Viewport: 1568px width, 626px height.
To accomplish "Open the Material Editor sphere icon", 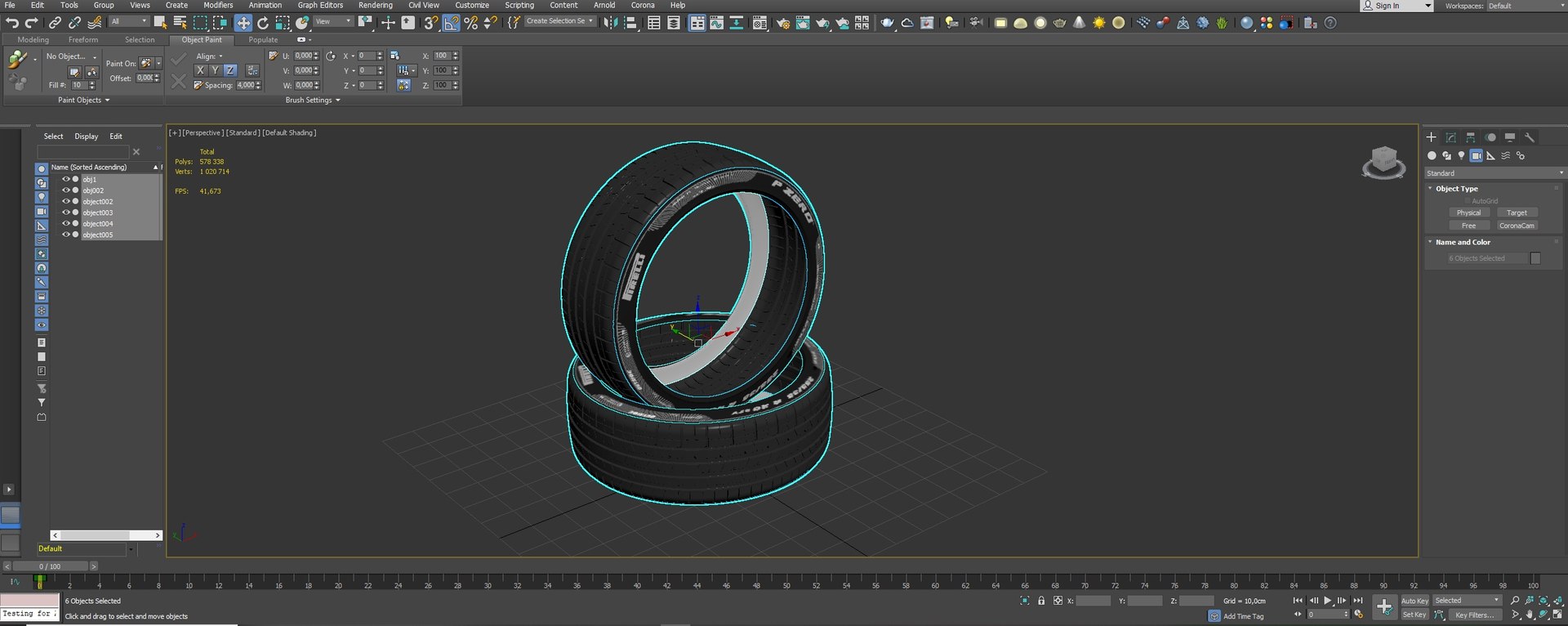I will point(1246,23).
